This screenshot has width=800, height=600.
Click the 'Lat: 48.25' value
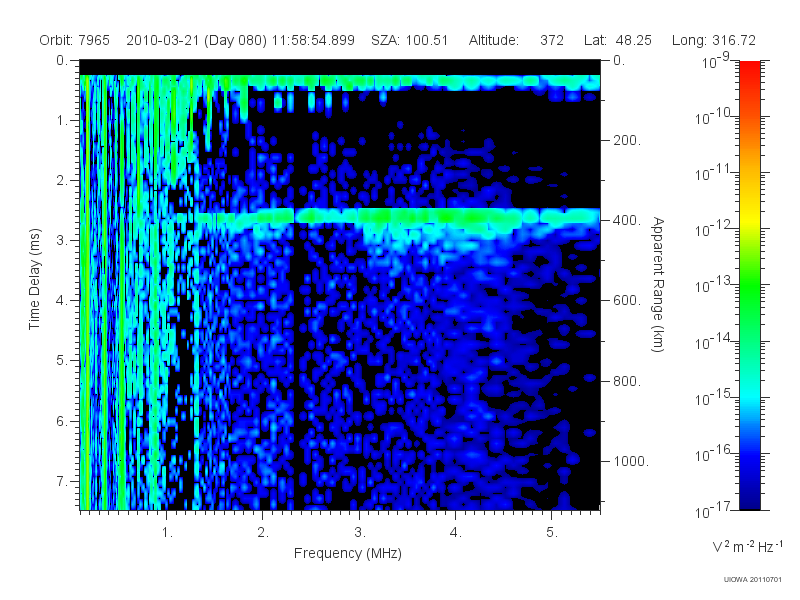(x=618, y=40)
